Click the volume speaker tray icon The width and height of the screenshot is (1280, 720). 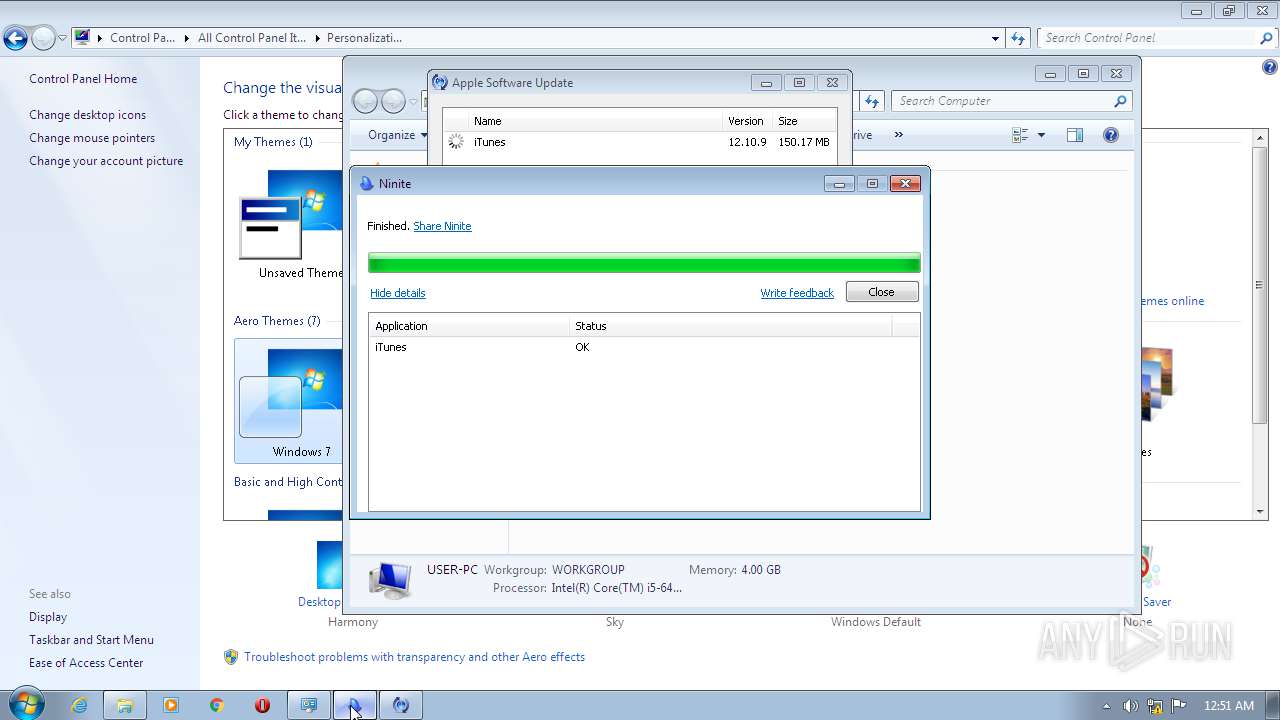(x=1131, y=706)
